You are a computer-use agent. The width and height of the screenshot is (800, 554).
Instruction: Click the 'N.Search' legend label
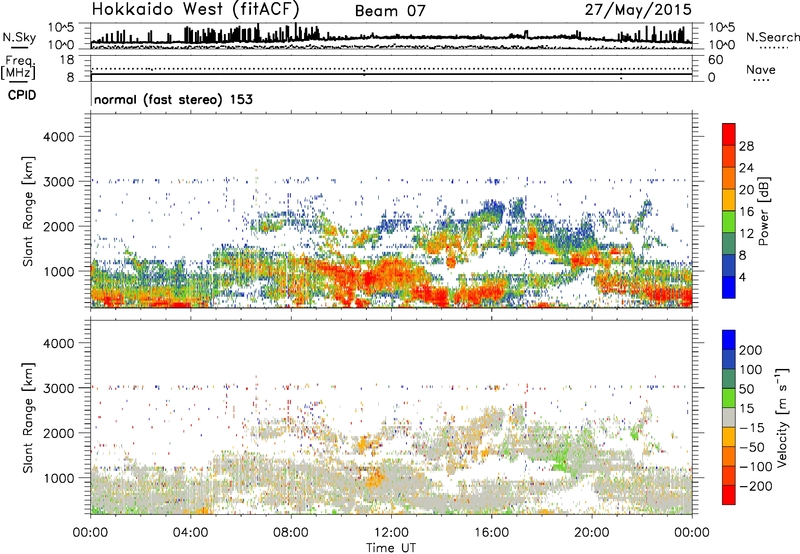click(x=772, y=37)
